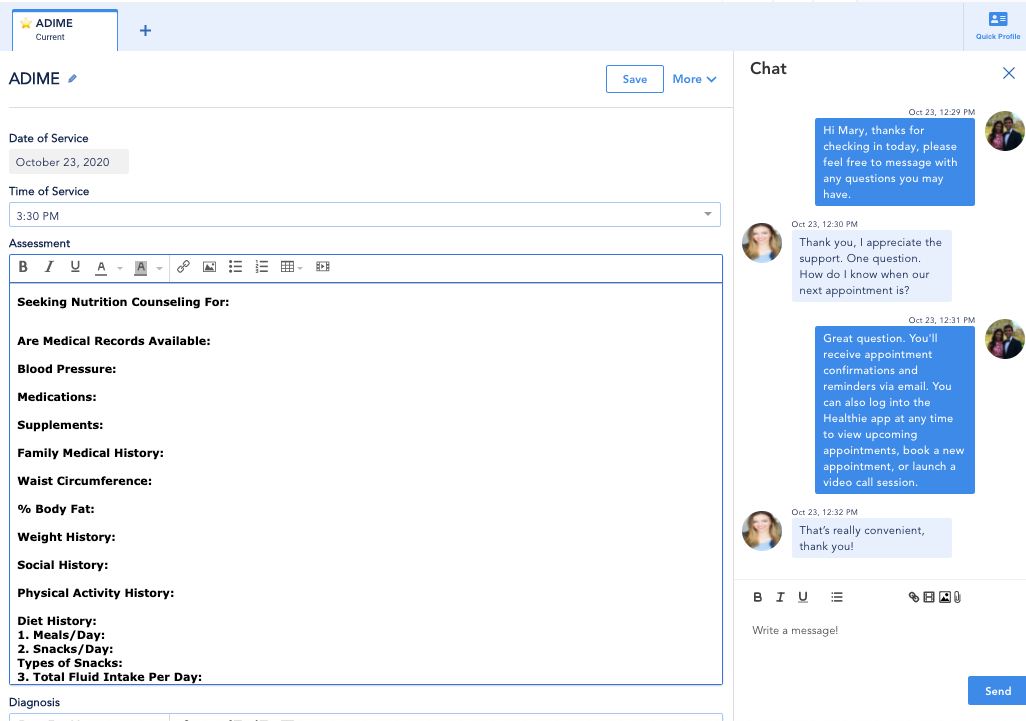The height and width of the screenshot is (721, 1026).
Task: Toggle bold in chat message toolbar
Action: (758, 597)
